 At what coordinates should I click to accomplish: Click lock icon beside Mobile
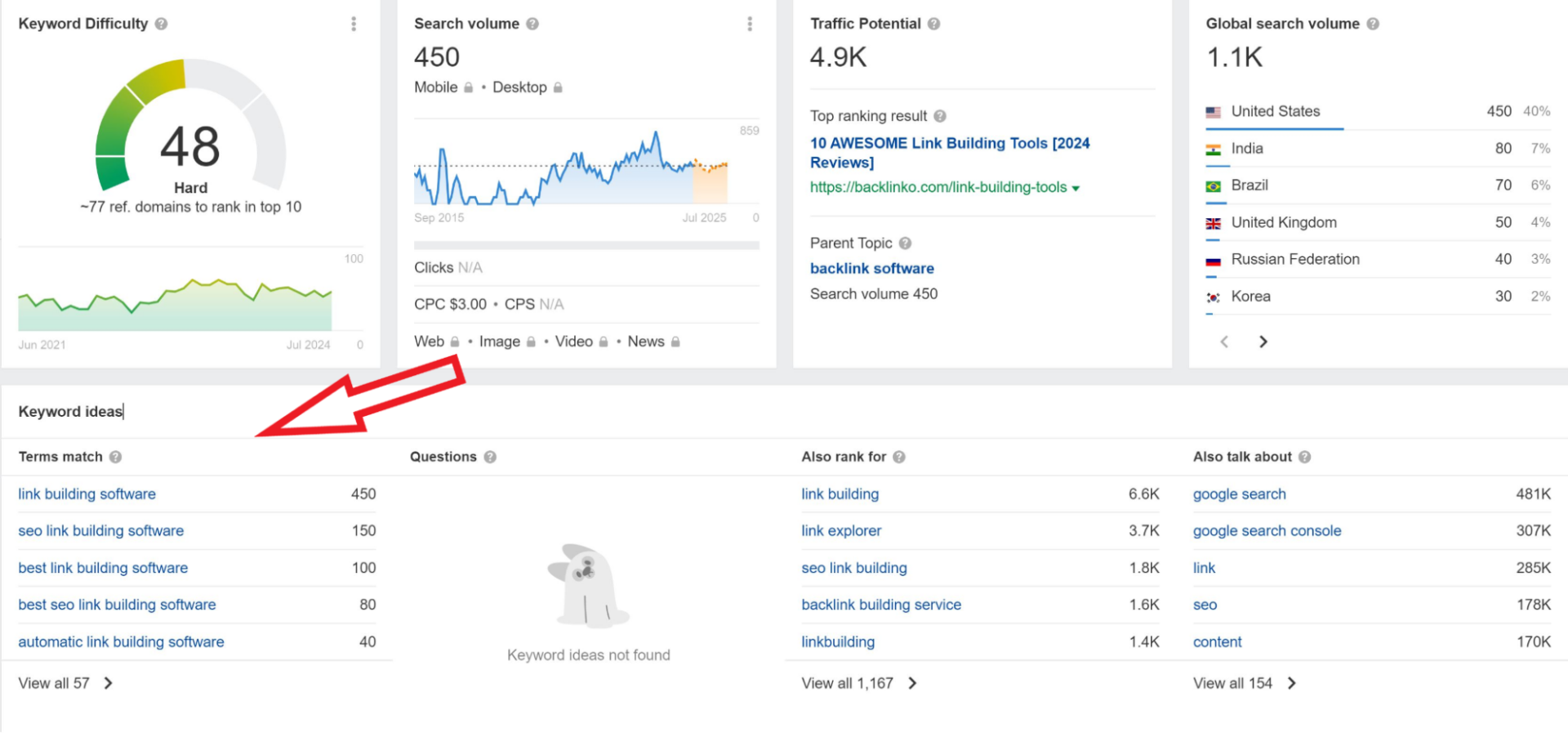[x=468, y=87]
